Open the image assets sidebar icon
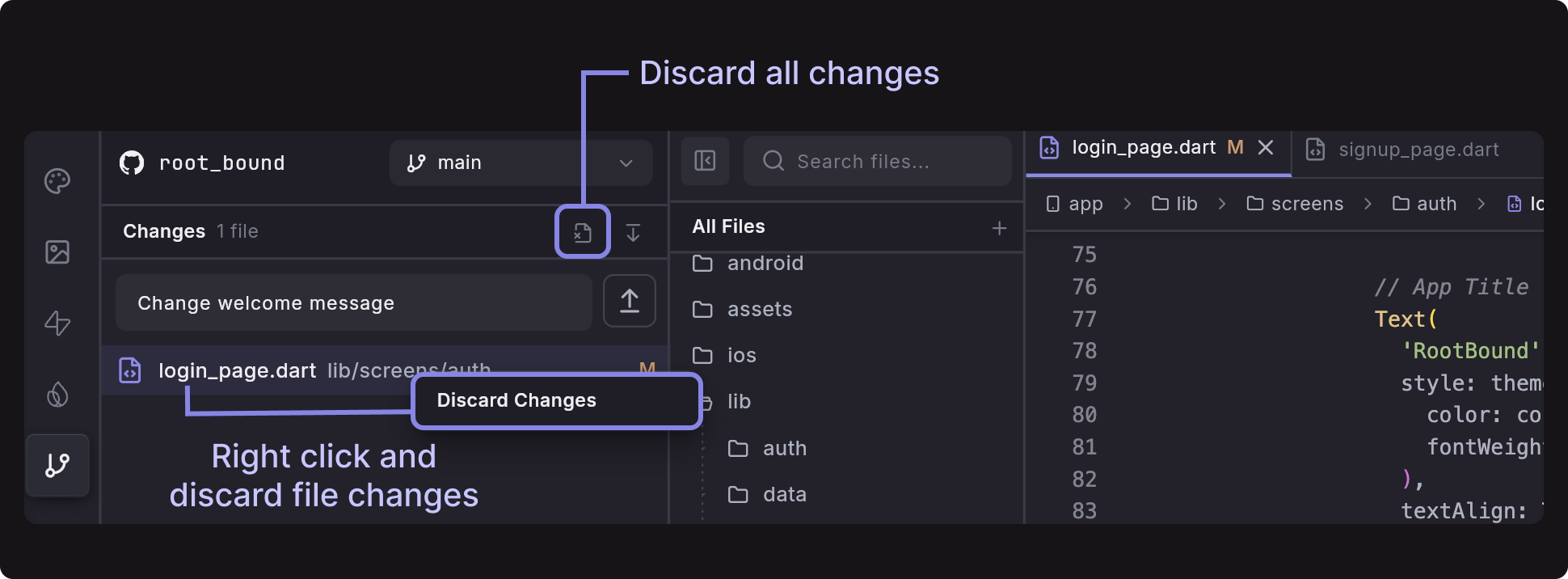Screen dimensions: 1568x579 (x=57, y=252)
